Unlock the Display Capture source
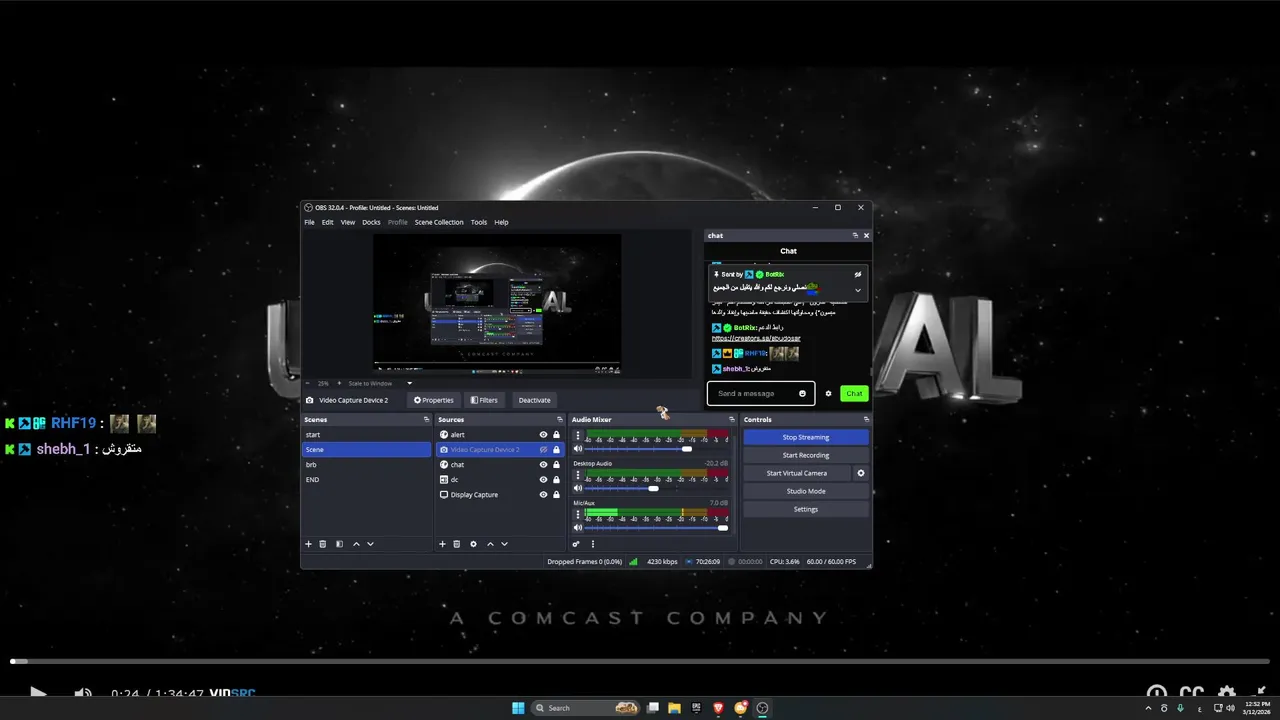Viewport: 1280px width, 720px height. 556,495
